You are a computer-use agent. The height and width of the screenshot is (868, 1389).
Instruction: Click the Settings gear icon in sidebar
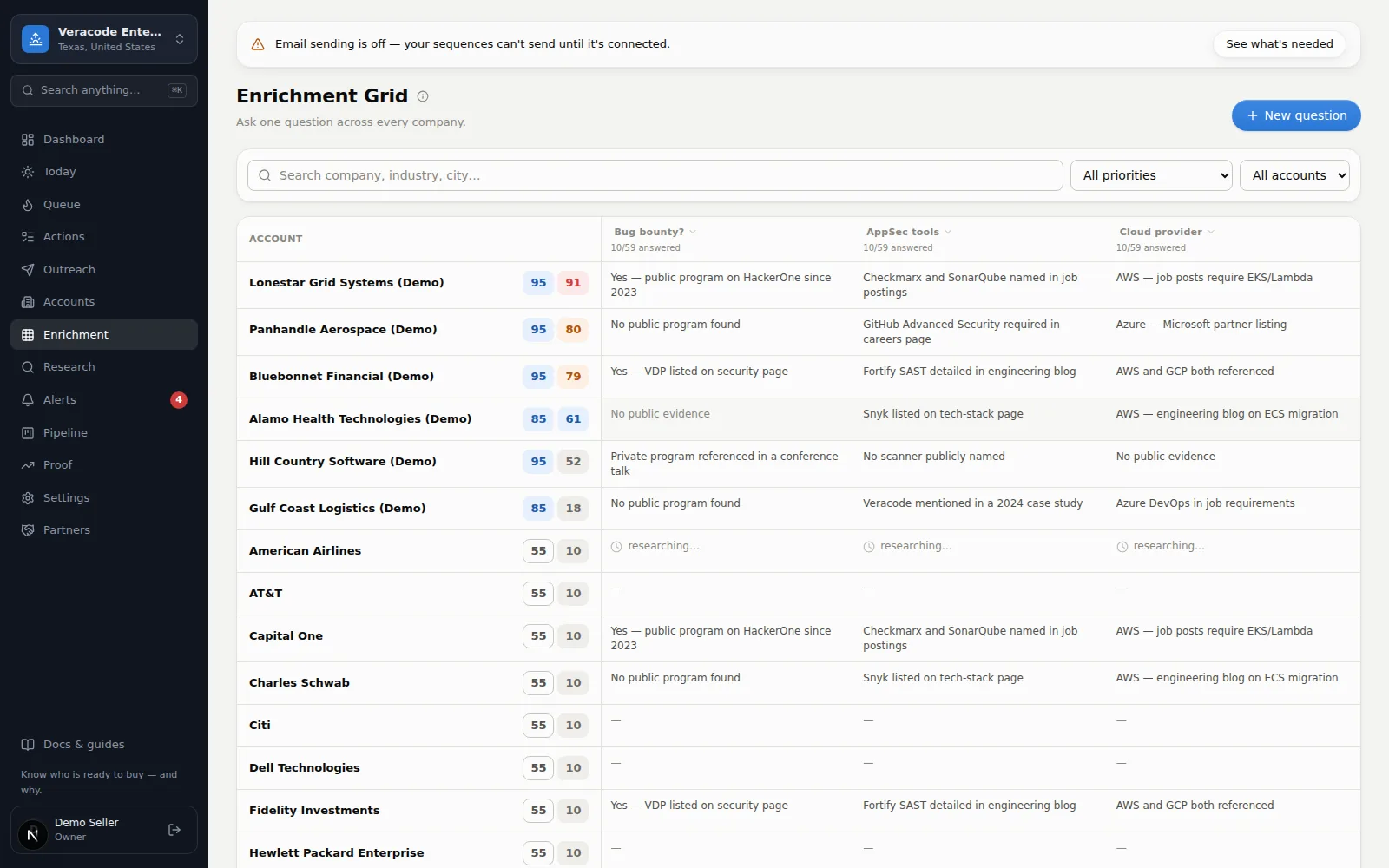tap(28, 498)
